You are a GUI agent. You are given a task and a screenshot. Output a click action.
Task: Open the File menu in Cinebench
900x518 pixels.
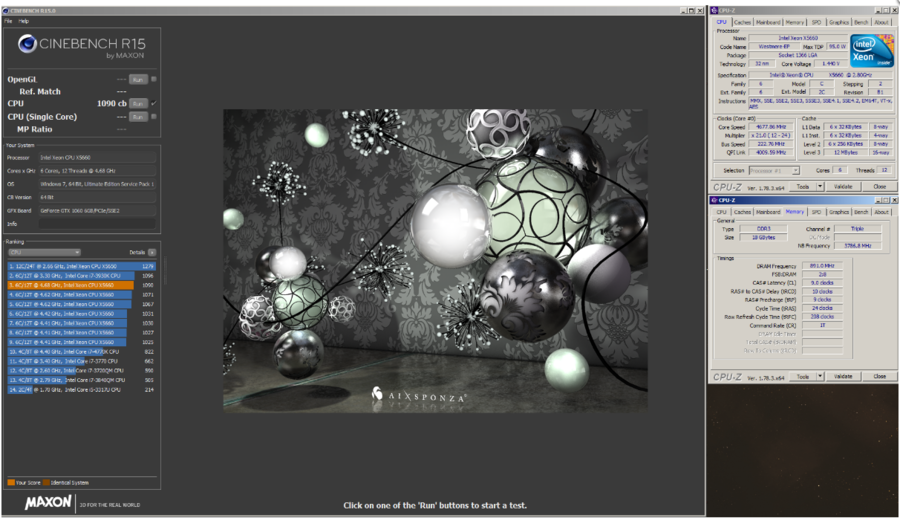click(8, 21)
